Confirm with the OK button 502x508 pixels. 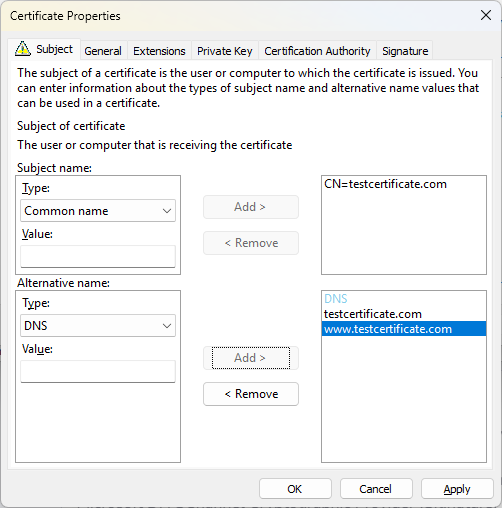click(295, 489)
